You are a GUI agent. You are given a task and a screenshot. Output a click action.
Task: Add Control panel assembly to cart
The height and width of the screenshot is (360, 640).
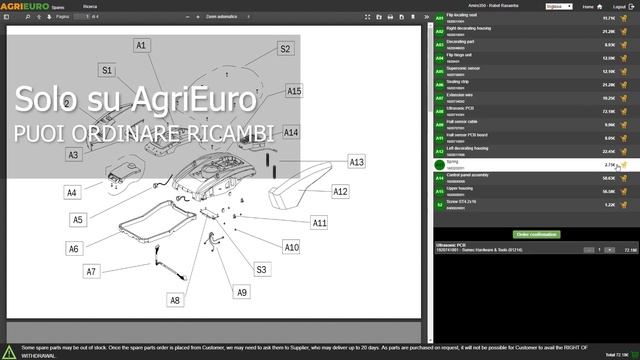(624, 178)
